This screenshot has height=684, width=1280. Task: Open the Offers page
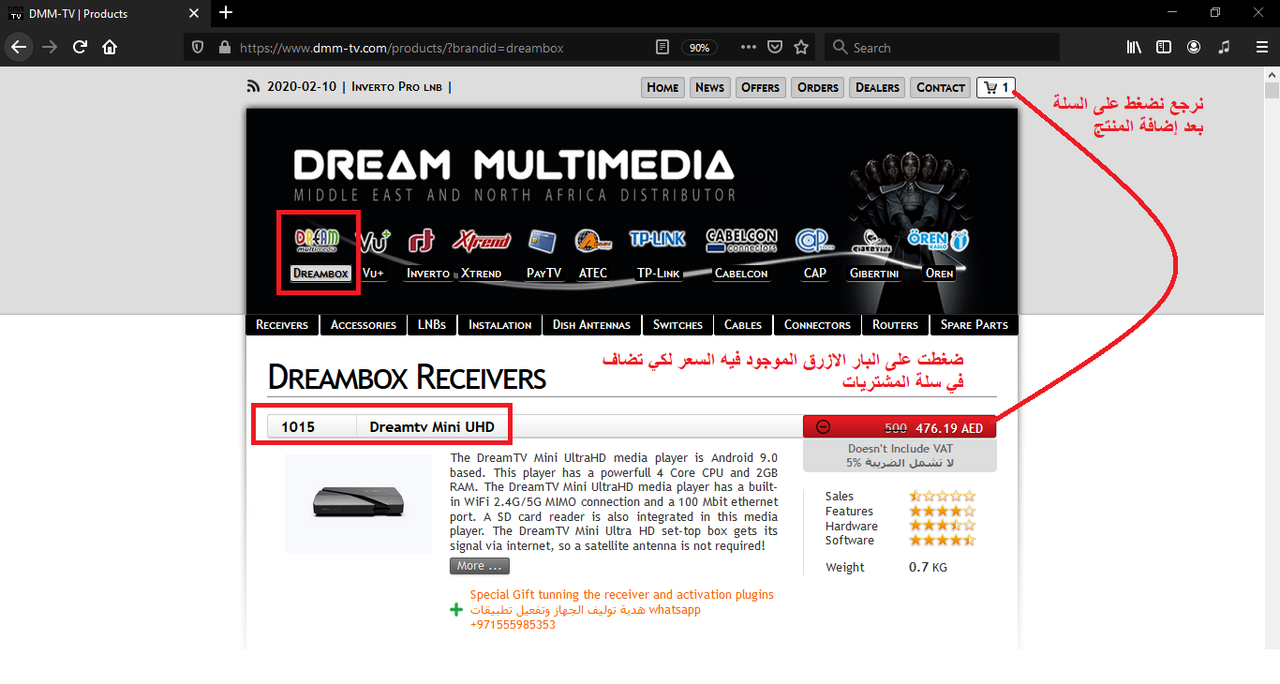[760, 88]
